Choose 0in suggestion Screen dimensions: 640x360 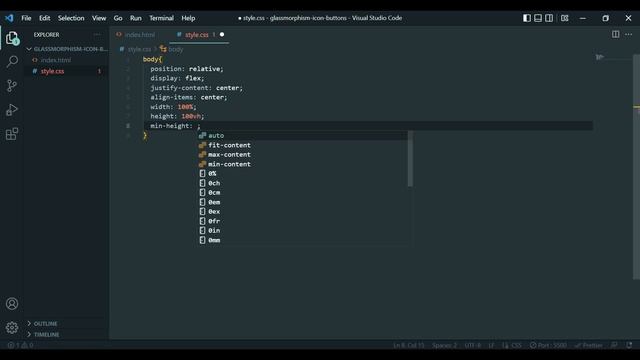click(x=302, y=230)
